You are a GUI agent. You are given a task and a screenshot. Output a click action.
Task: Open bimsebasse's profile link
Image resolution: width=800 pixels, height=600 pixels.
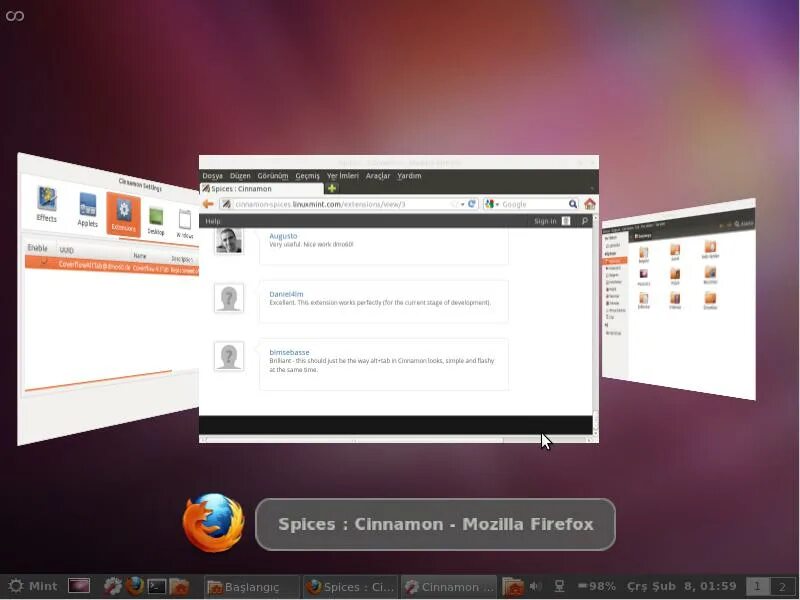pyautogui.click(x=289, y=352)
